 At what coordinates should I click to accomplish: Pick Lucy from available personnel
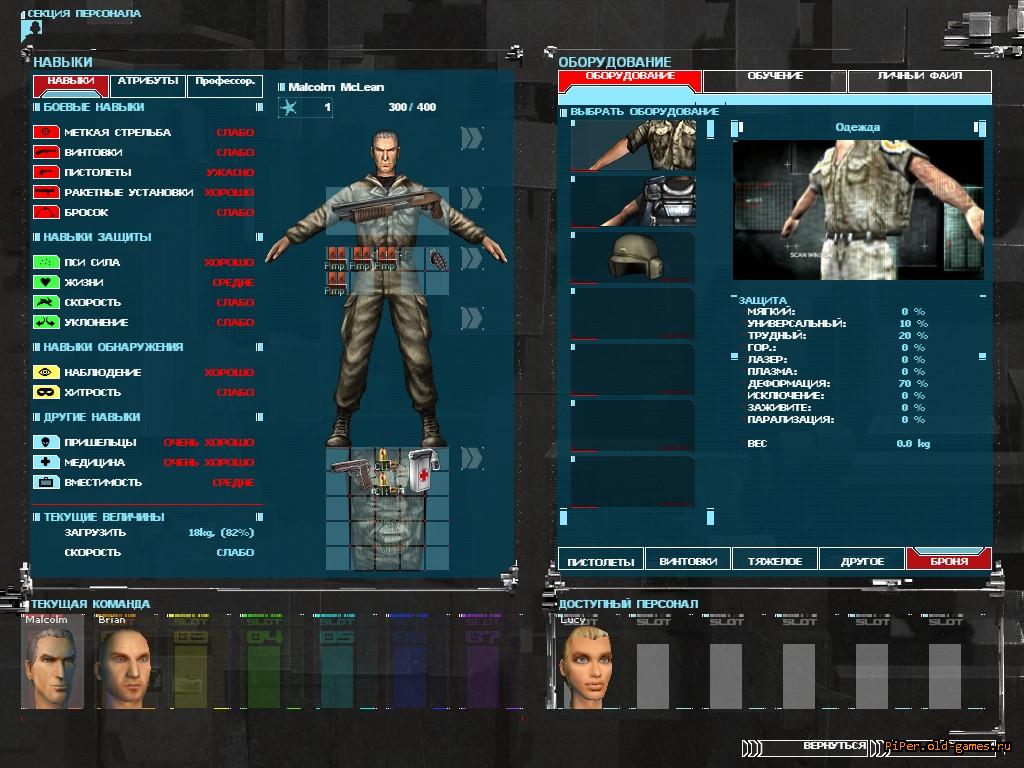pos(586,668)
